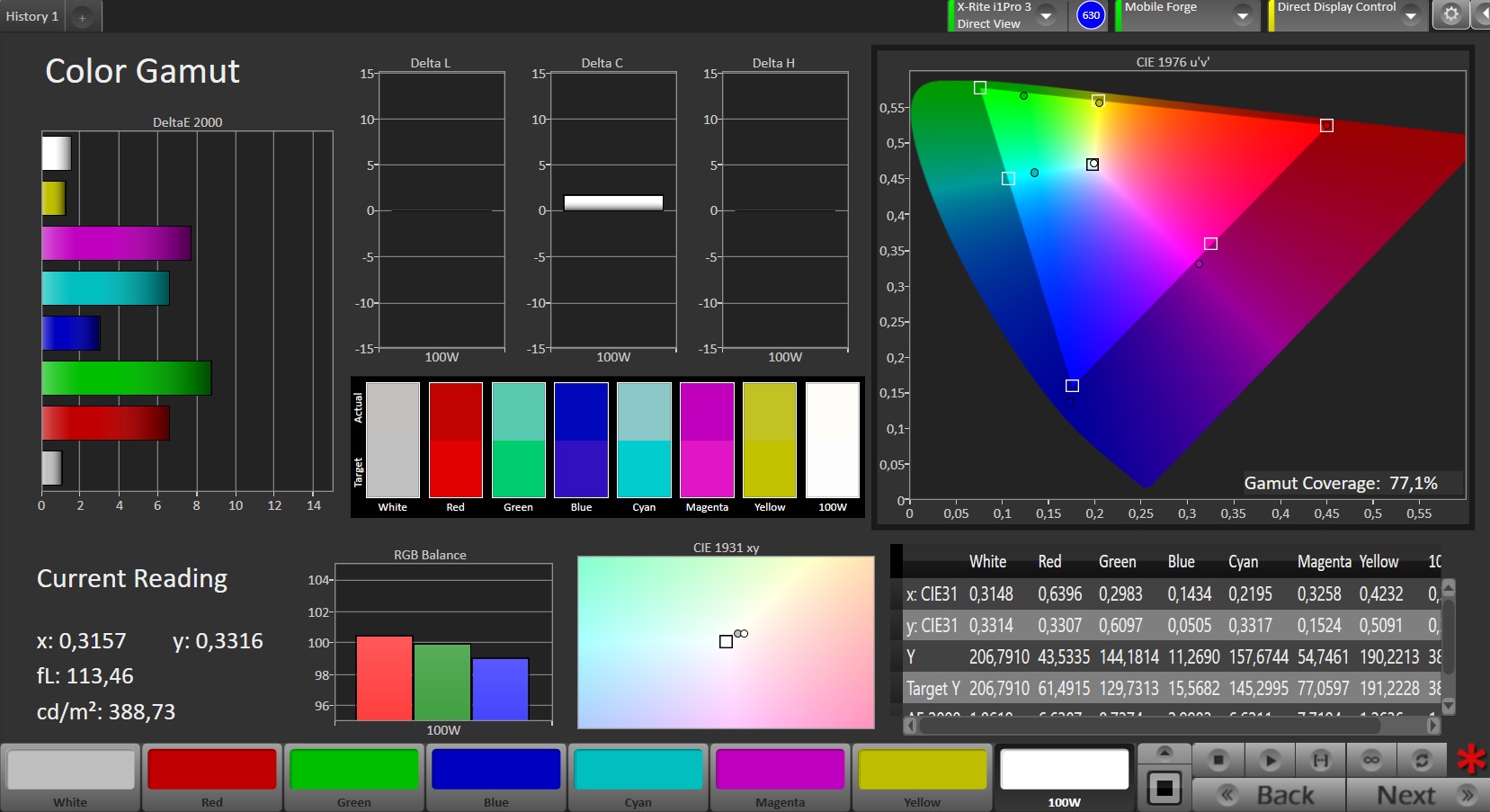Open the Direct Display Control dropdown

[1410, 15]
